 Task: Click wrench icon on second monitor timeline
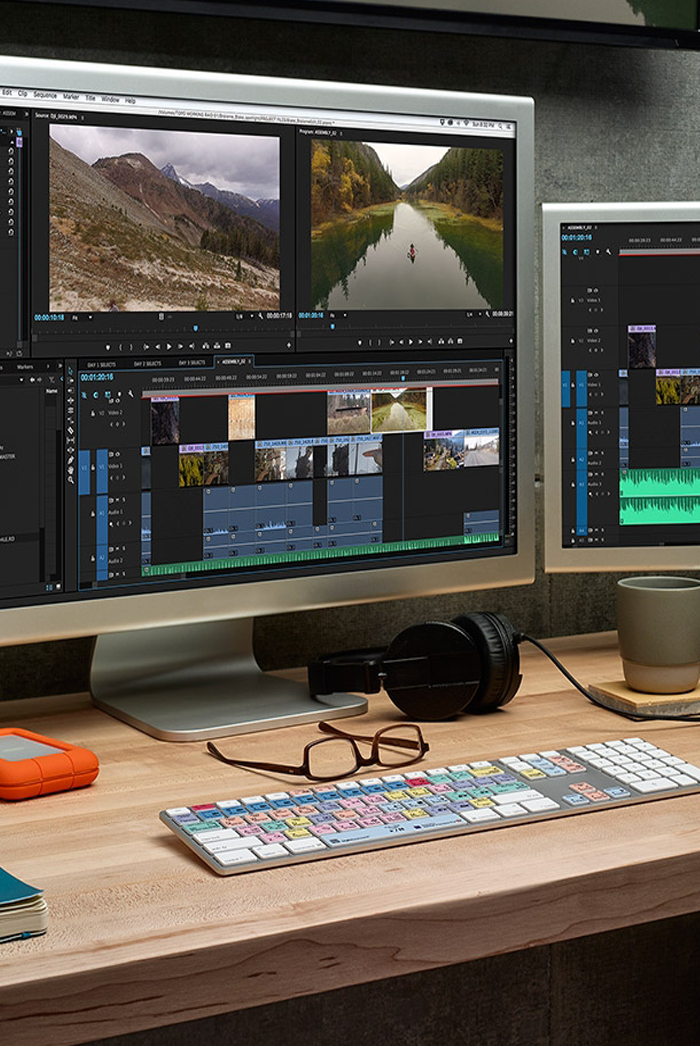pyautogui.click(x=608, y=252)
